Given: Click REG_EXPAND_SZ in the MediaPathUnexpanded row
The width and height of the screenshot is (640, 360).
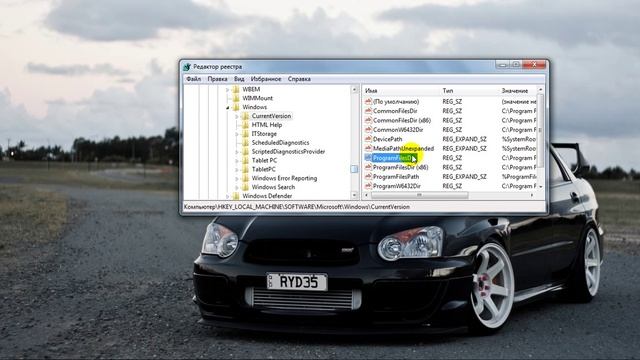Looking at the screenshot, I should pos(464,149).
